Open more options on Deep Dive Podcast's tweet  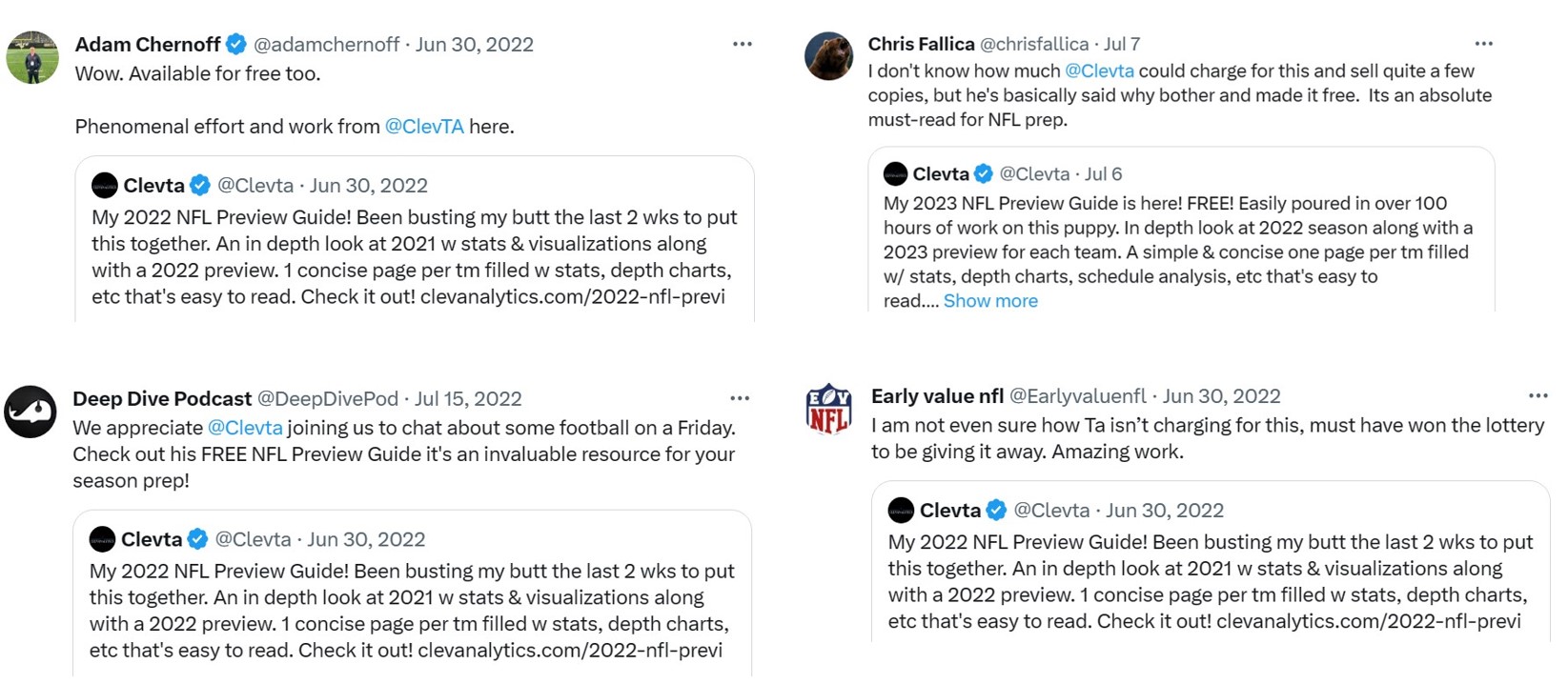tap(740, 398)
